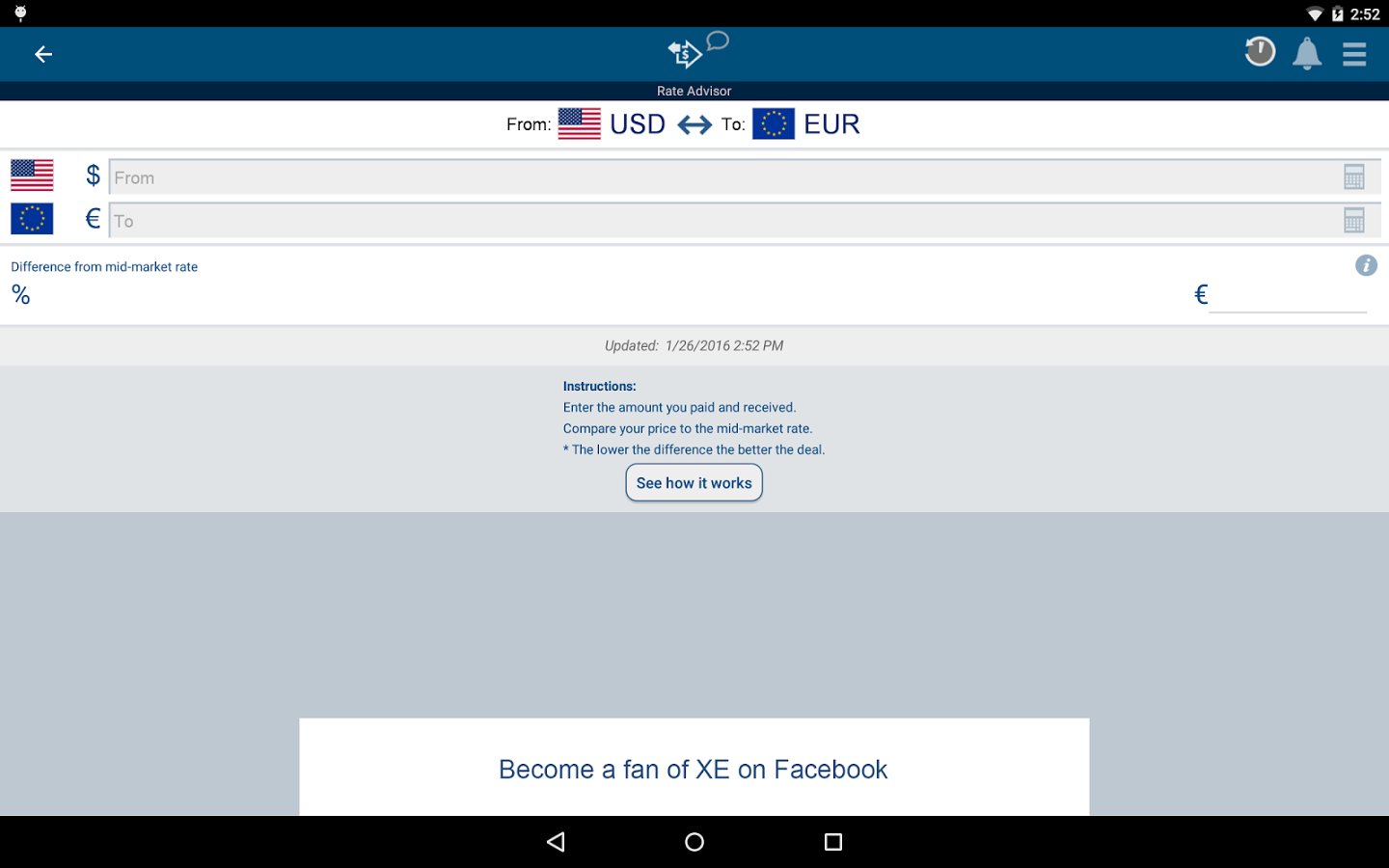Tap the EU flag beside To field
The height and width of the screenshot is (868, 1389).
point(32,219)
